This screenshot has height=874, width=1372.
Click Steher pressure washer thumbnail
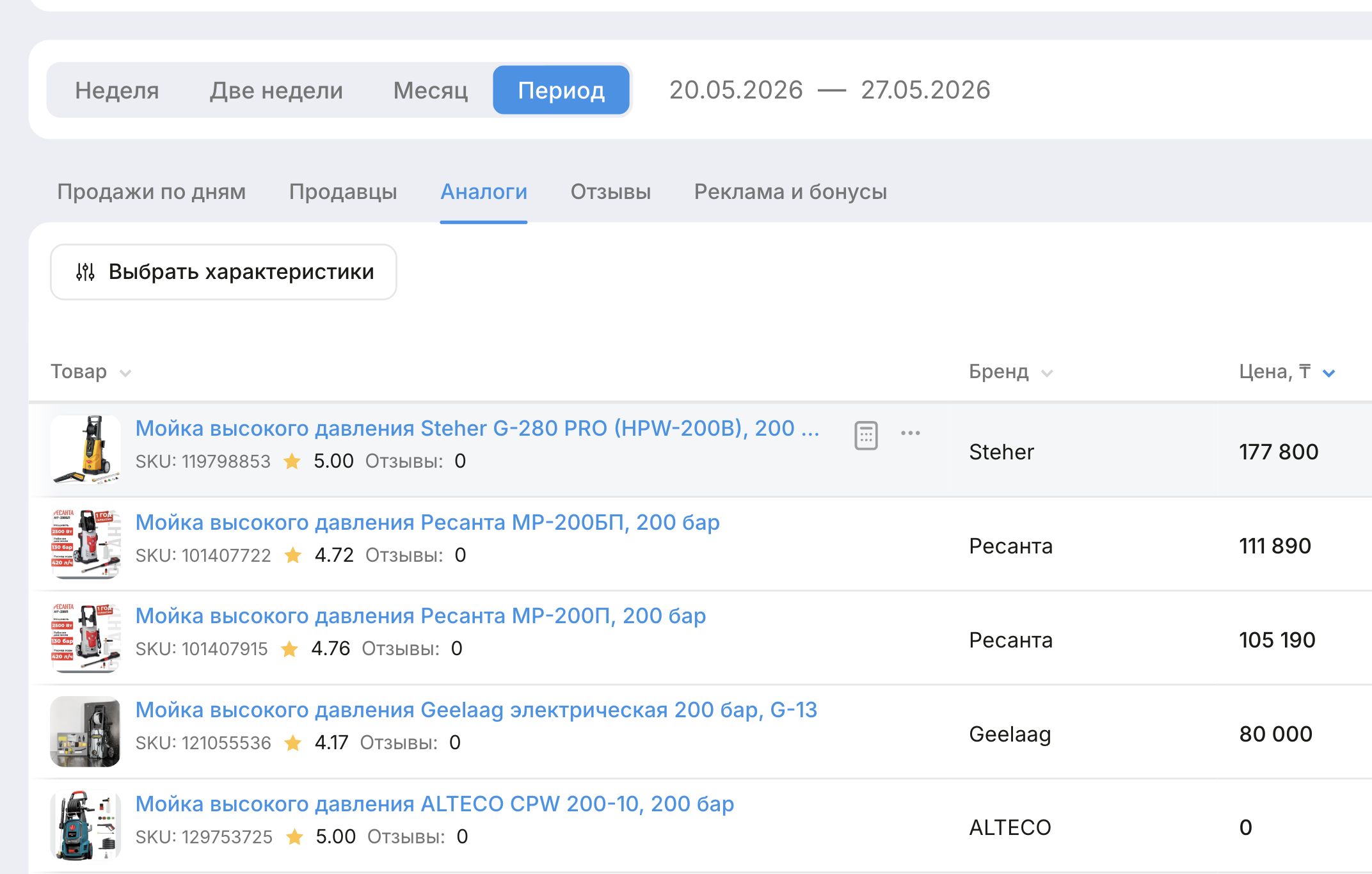[86, 450]
